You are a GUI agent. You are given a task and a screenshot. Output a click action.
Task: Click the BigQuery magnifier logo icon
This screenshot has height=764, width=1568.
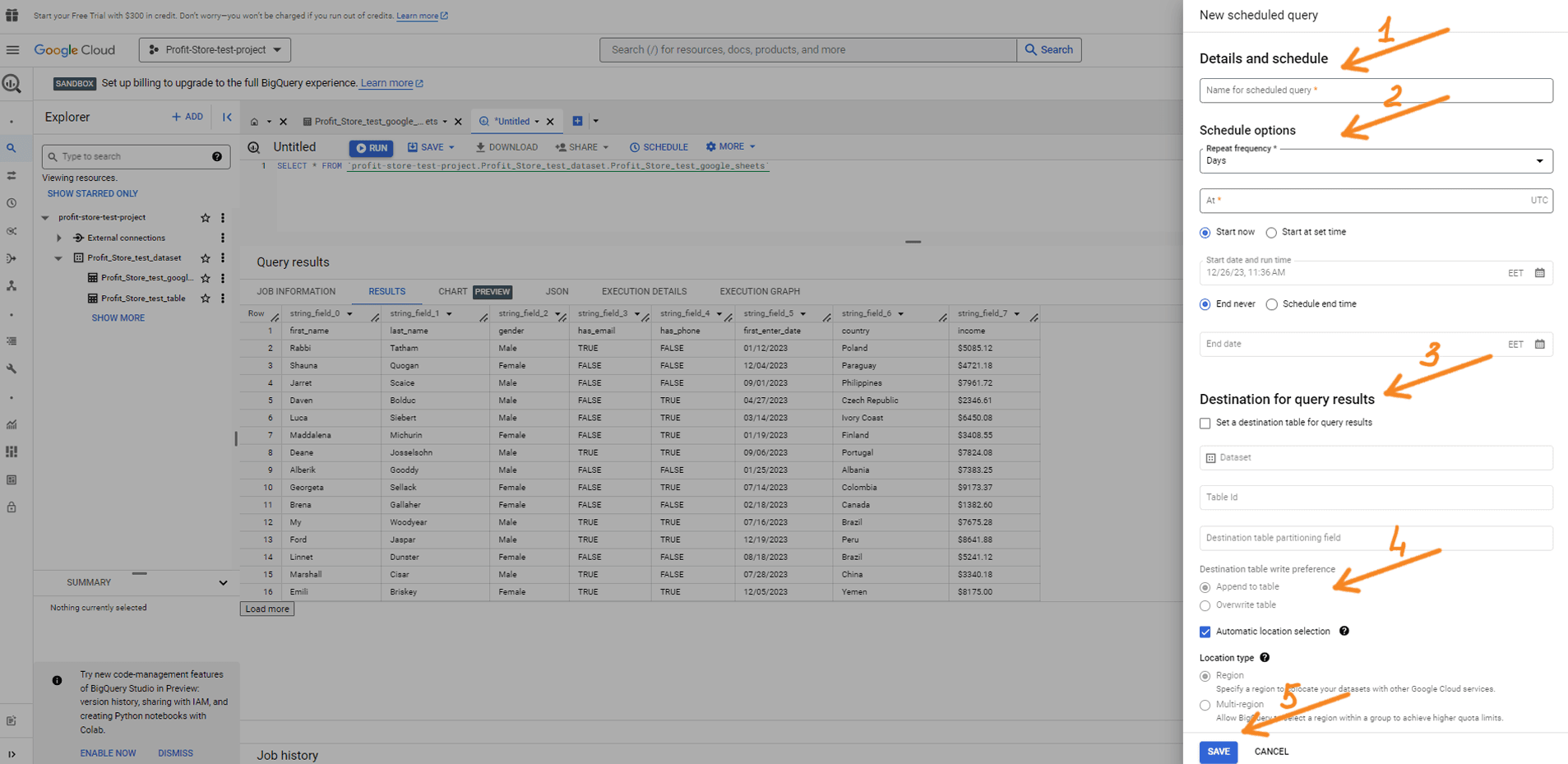click(x=12, y=83)
